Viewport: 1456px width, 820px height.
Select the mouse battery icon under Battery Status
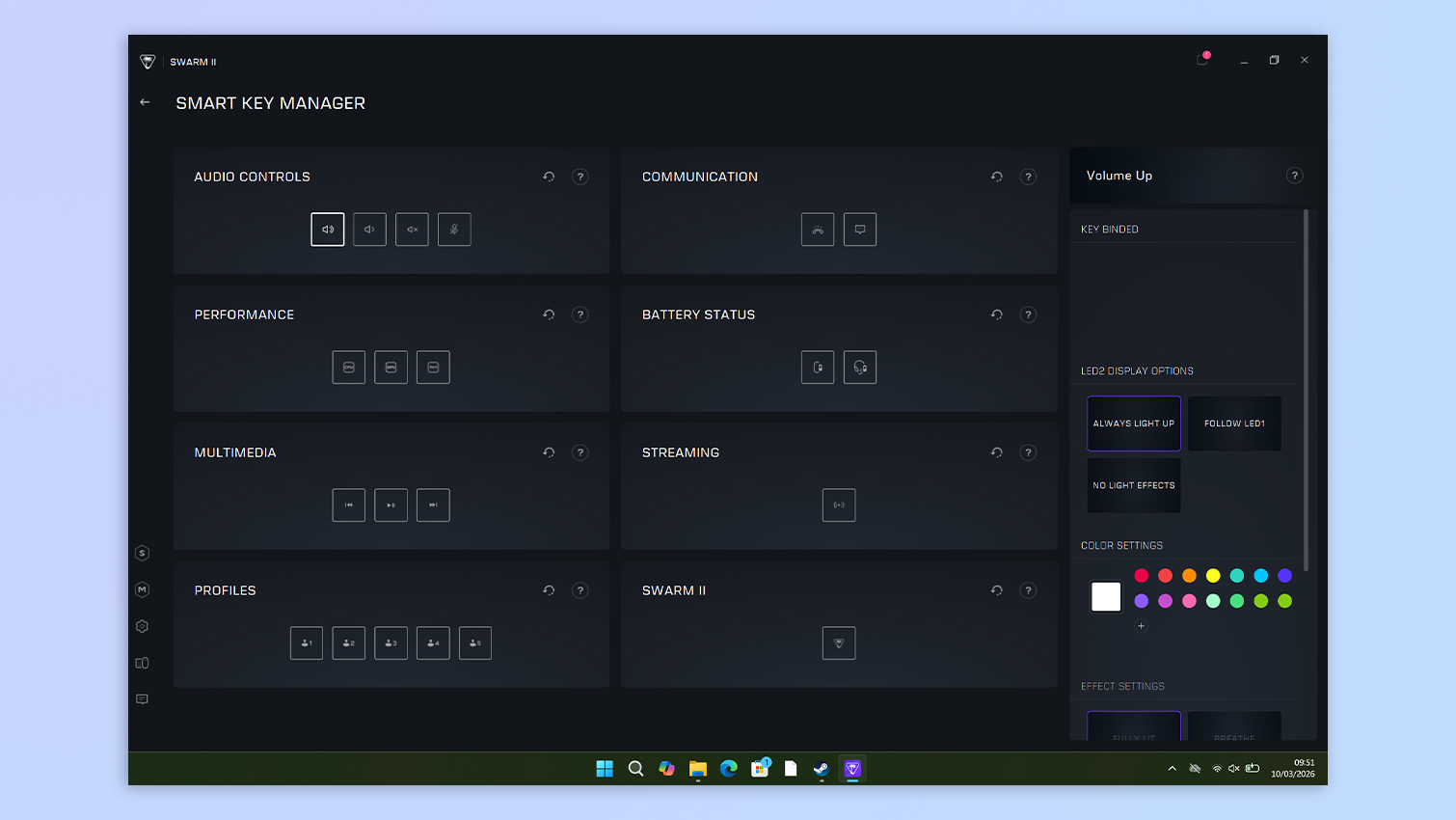click(x=818, y=367)
